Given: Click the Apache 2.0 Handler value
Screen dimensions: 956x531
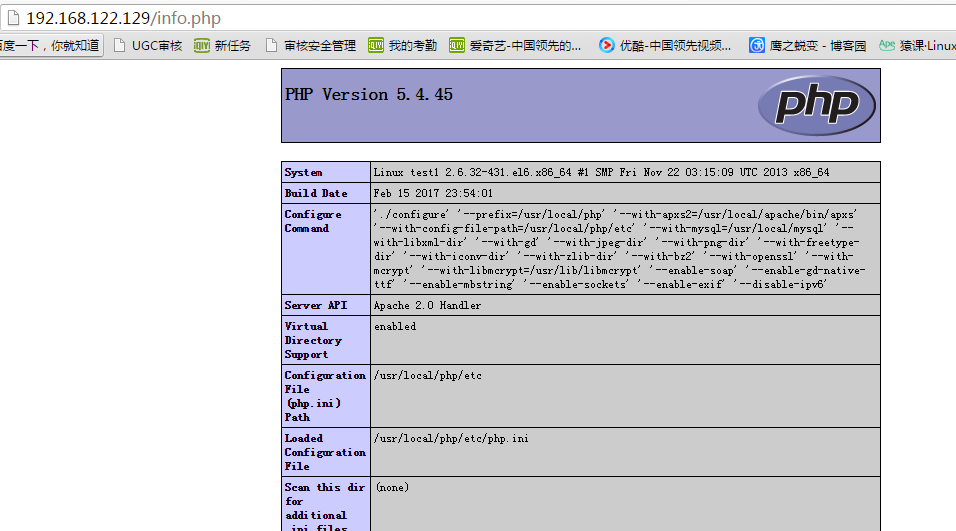Looking at the screenshot, I should click(427, 305).
